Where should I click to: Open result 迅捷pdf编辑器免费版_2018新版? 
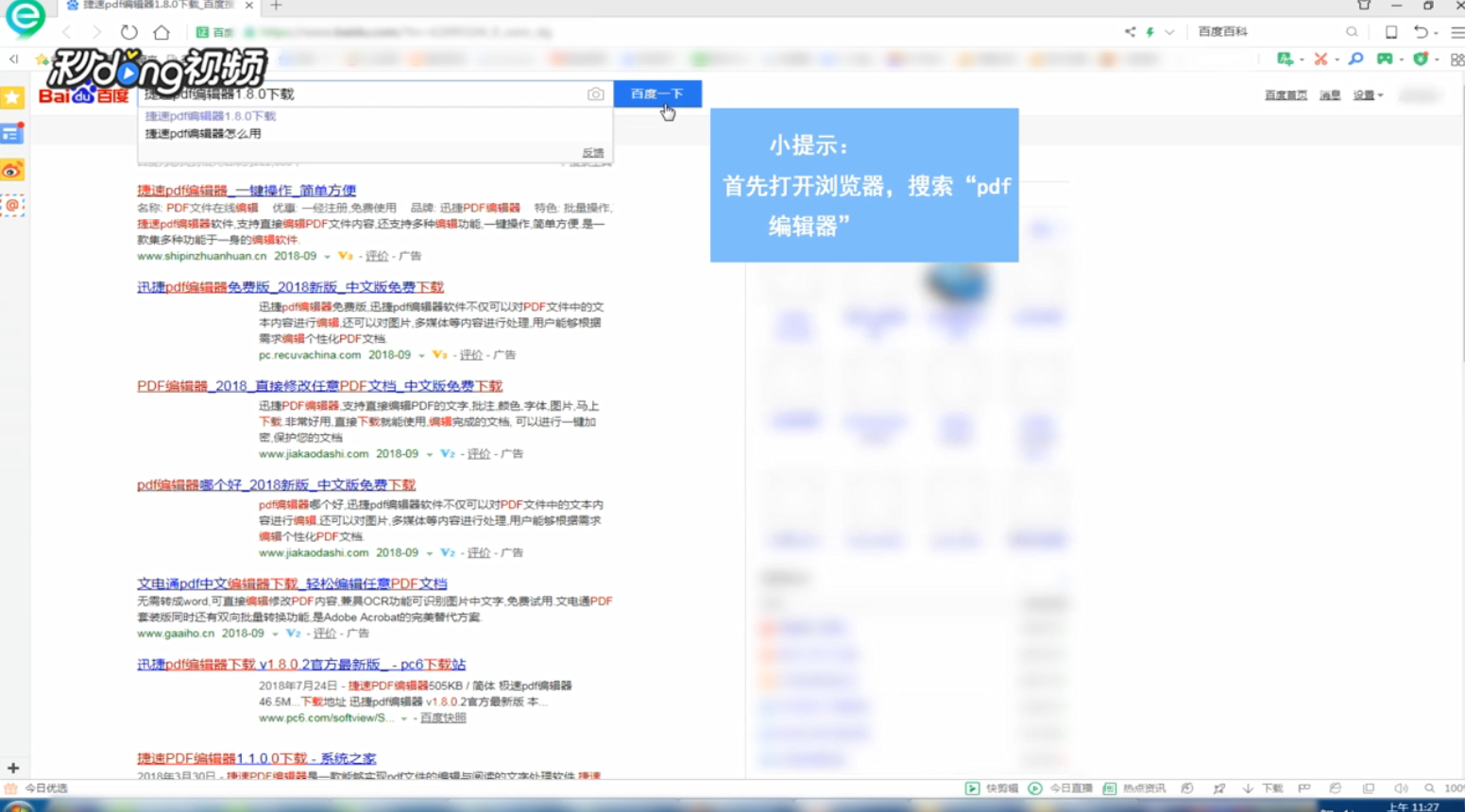[290, 287]
